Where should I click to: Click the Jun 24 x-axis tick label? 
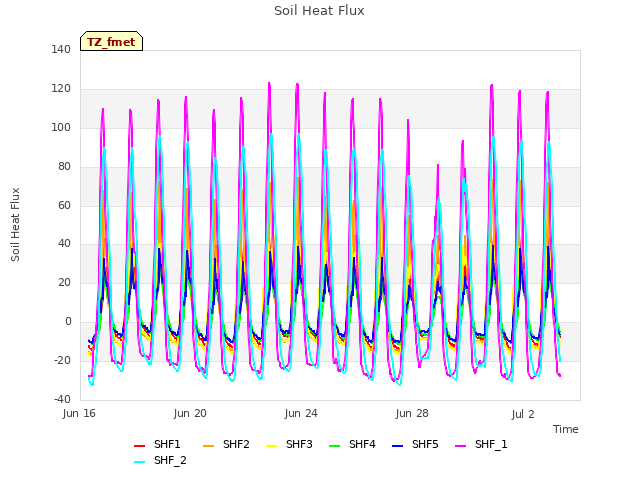click(x=301, y=413)
